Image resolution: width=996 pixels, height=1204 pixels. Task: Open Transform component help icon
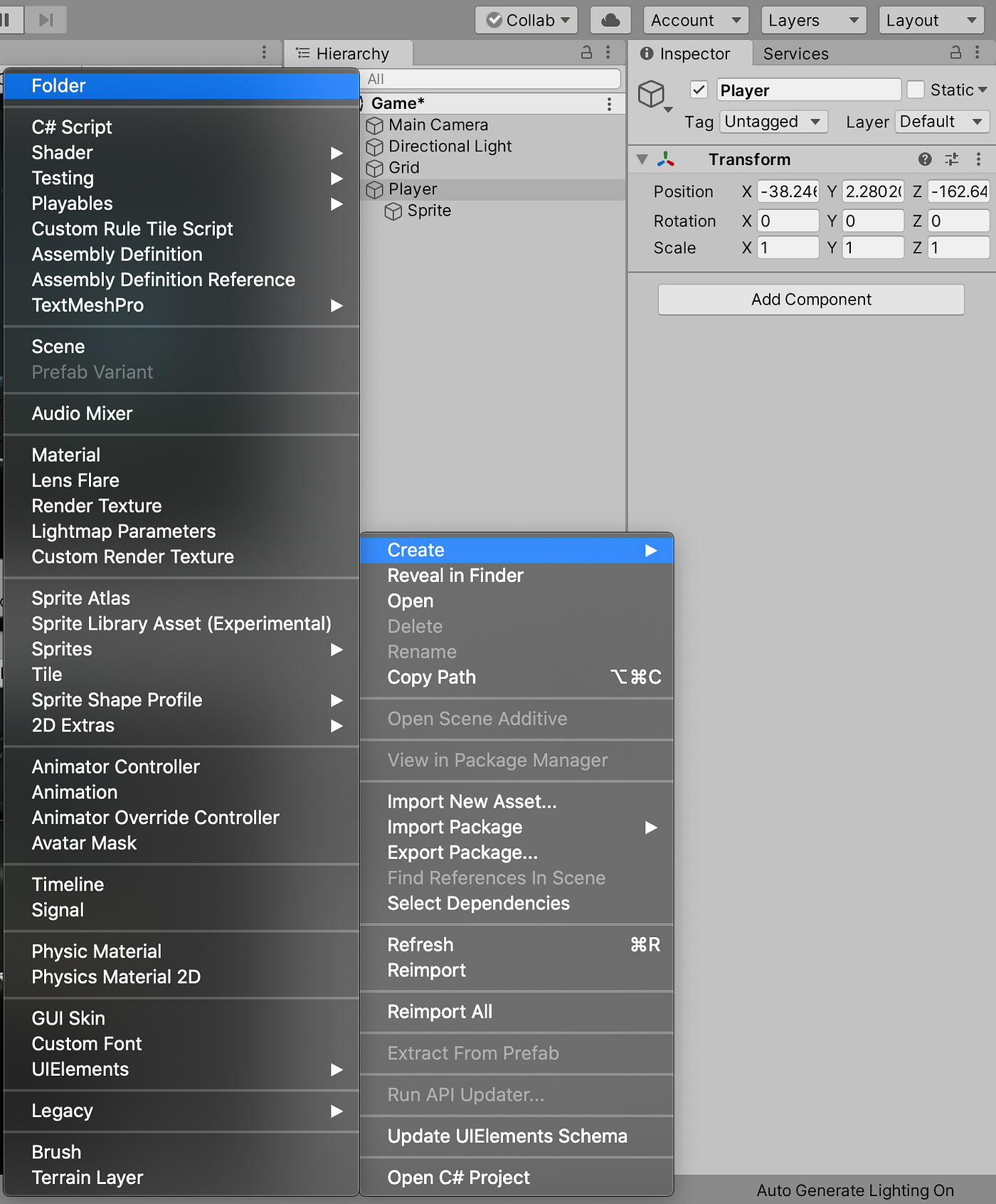point(925,159)
